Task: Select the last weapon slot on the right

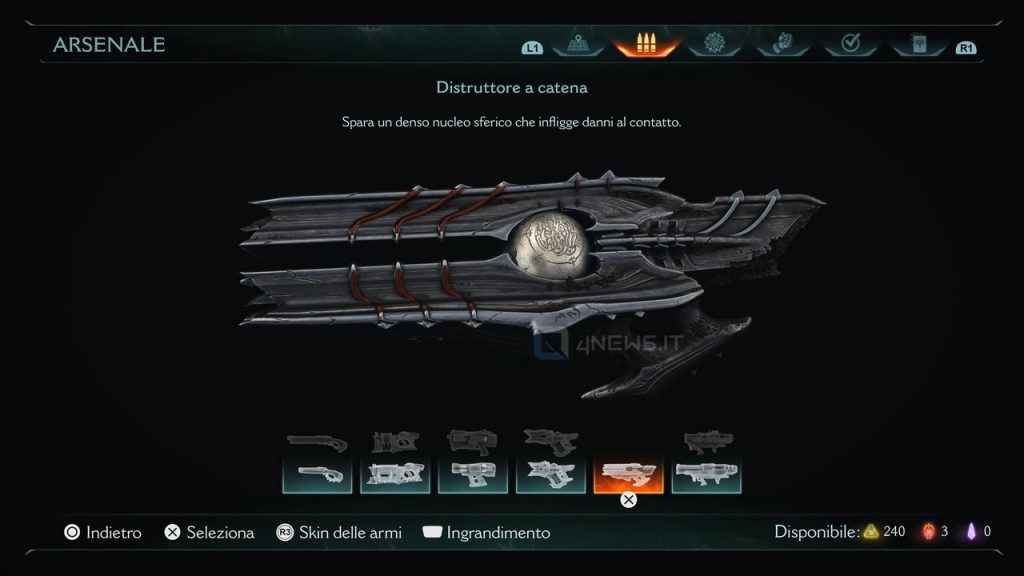Action: pyautogui.click(x=706, y=474)
